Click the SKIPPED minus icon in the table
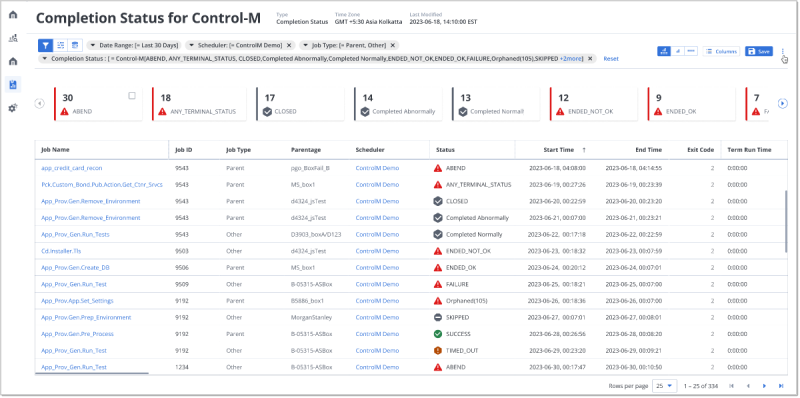Screen dimensions: 800x398 (x=438, y=317)
